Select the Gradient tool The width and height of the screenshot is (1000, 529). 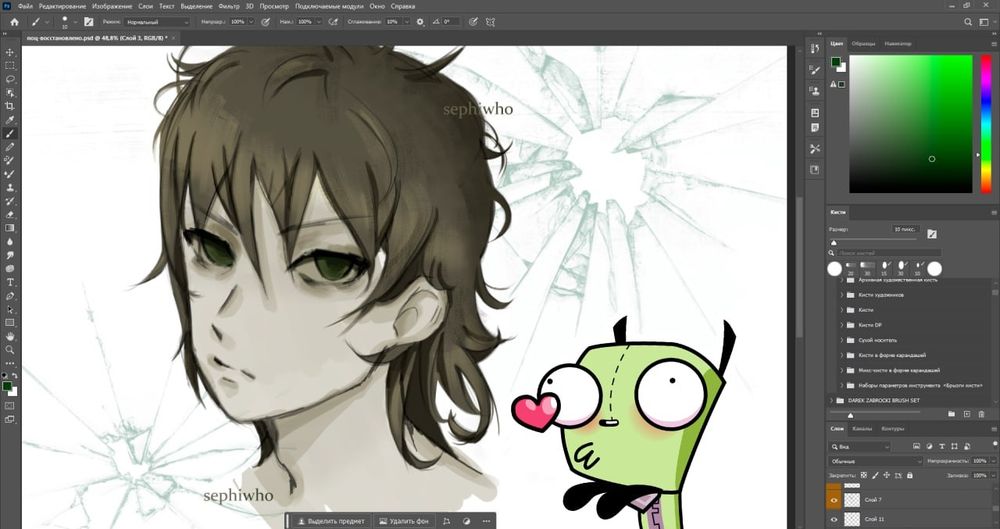pyautogui.click(x=10, y=228)
